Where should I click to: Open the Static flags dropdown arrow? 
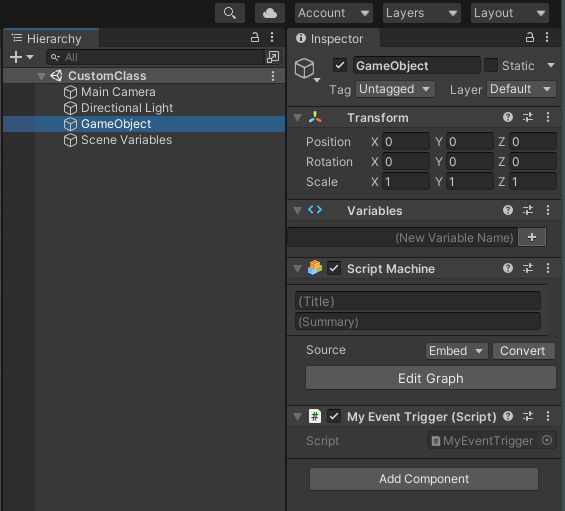click(551, 65)
